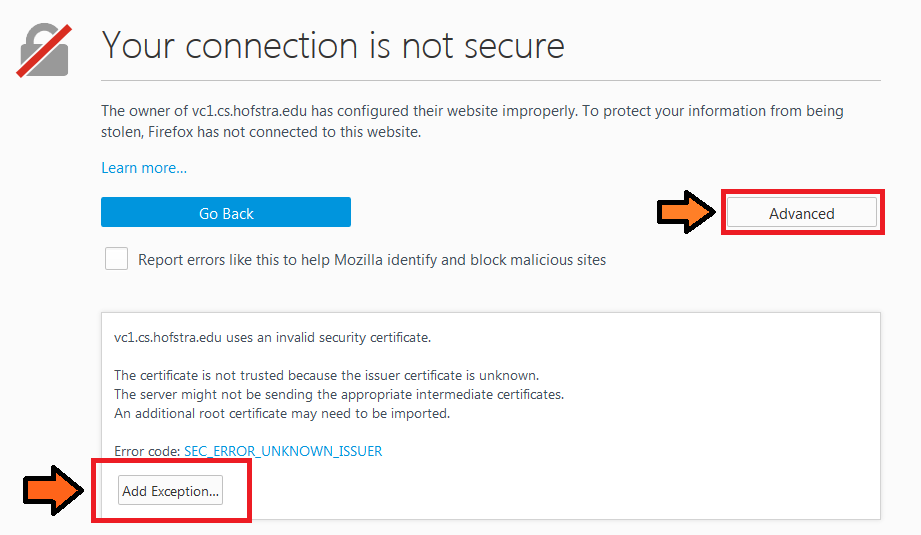Click the 'The owner of vc1.cs.hofstra.edu' paragraph line
This screenshot has height=535, width=921.
point(472,111)
